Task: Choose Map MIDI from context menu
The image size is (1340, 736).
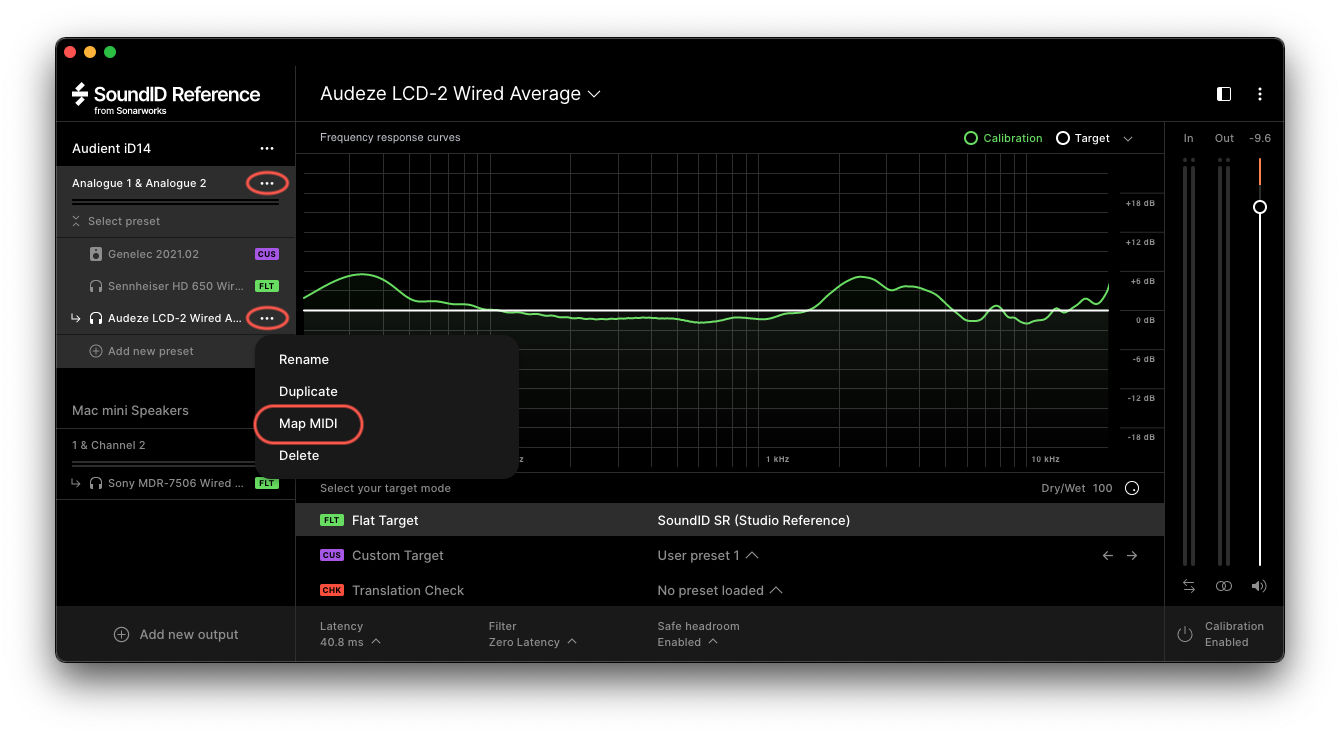Action: [308, 424]
